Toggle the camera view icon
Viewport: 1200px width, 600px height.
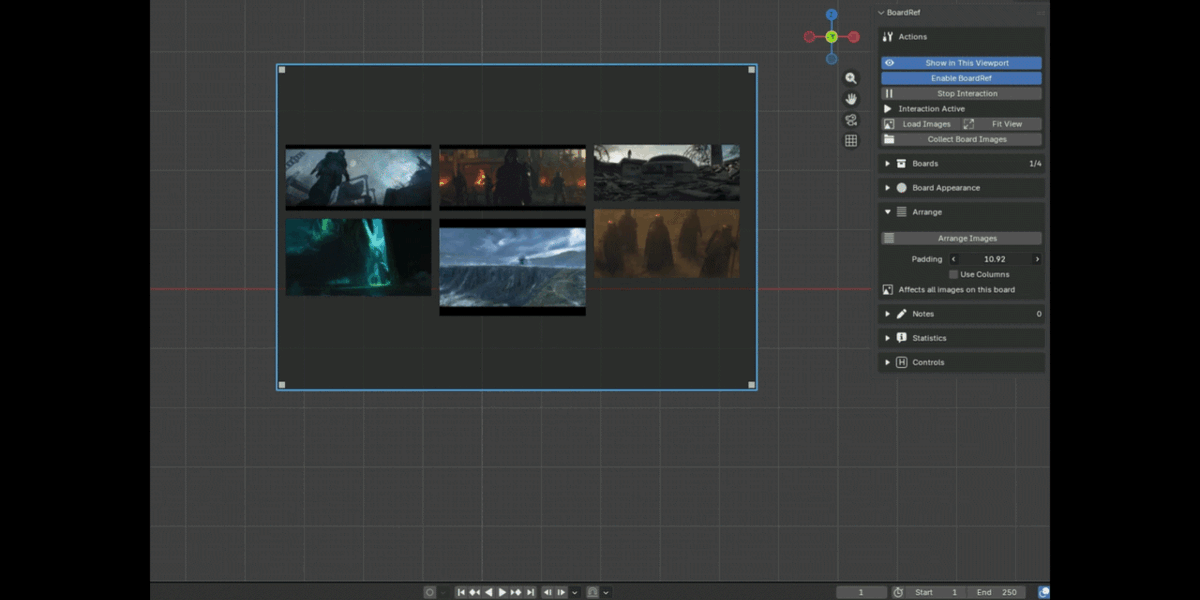(851, 120)
